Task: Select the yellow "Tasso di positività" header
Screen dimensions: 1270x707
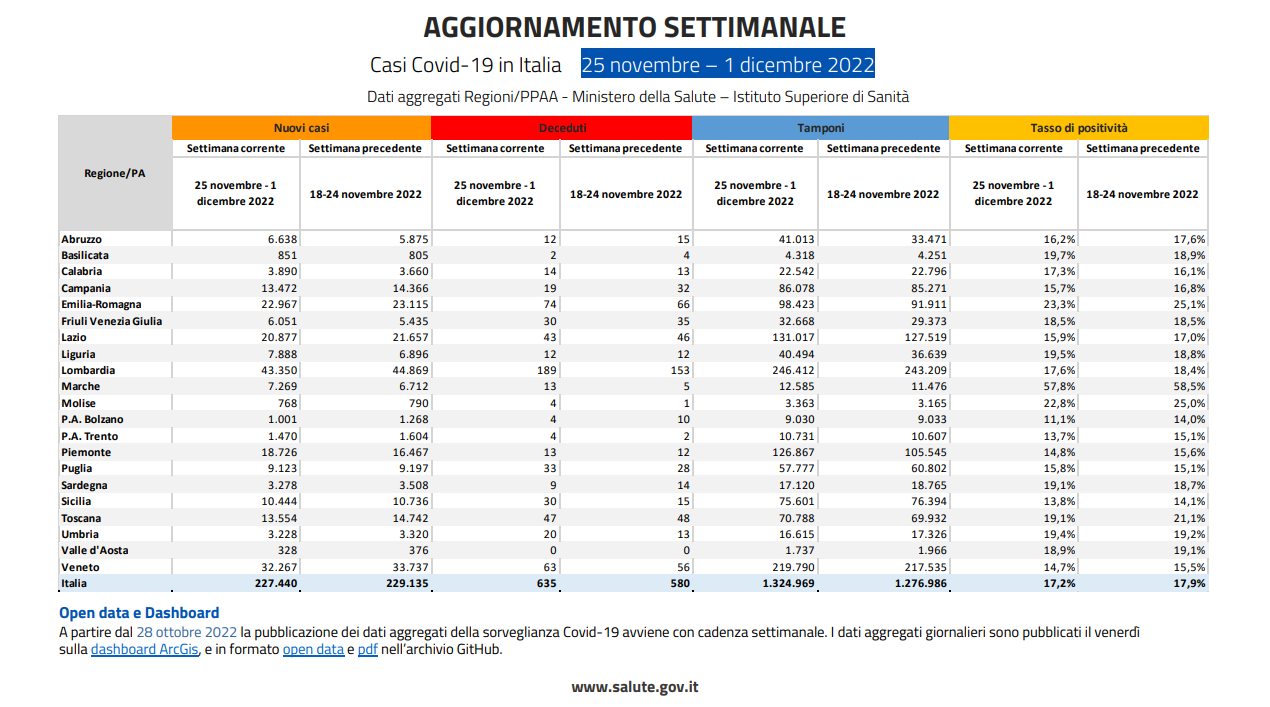Action: click(1079, 128)
